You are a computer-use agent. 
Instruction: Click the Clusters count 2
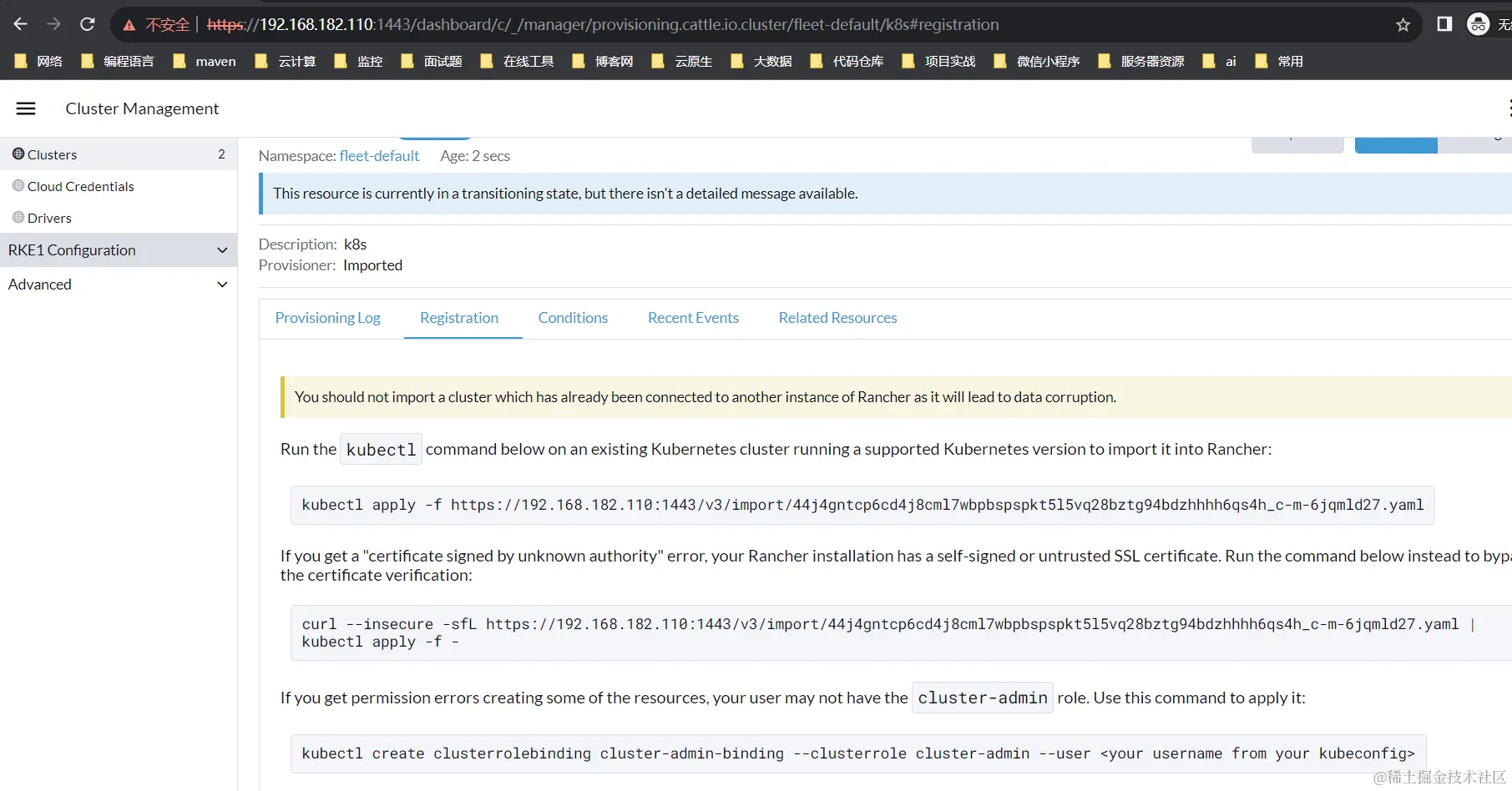(221, 154)
